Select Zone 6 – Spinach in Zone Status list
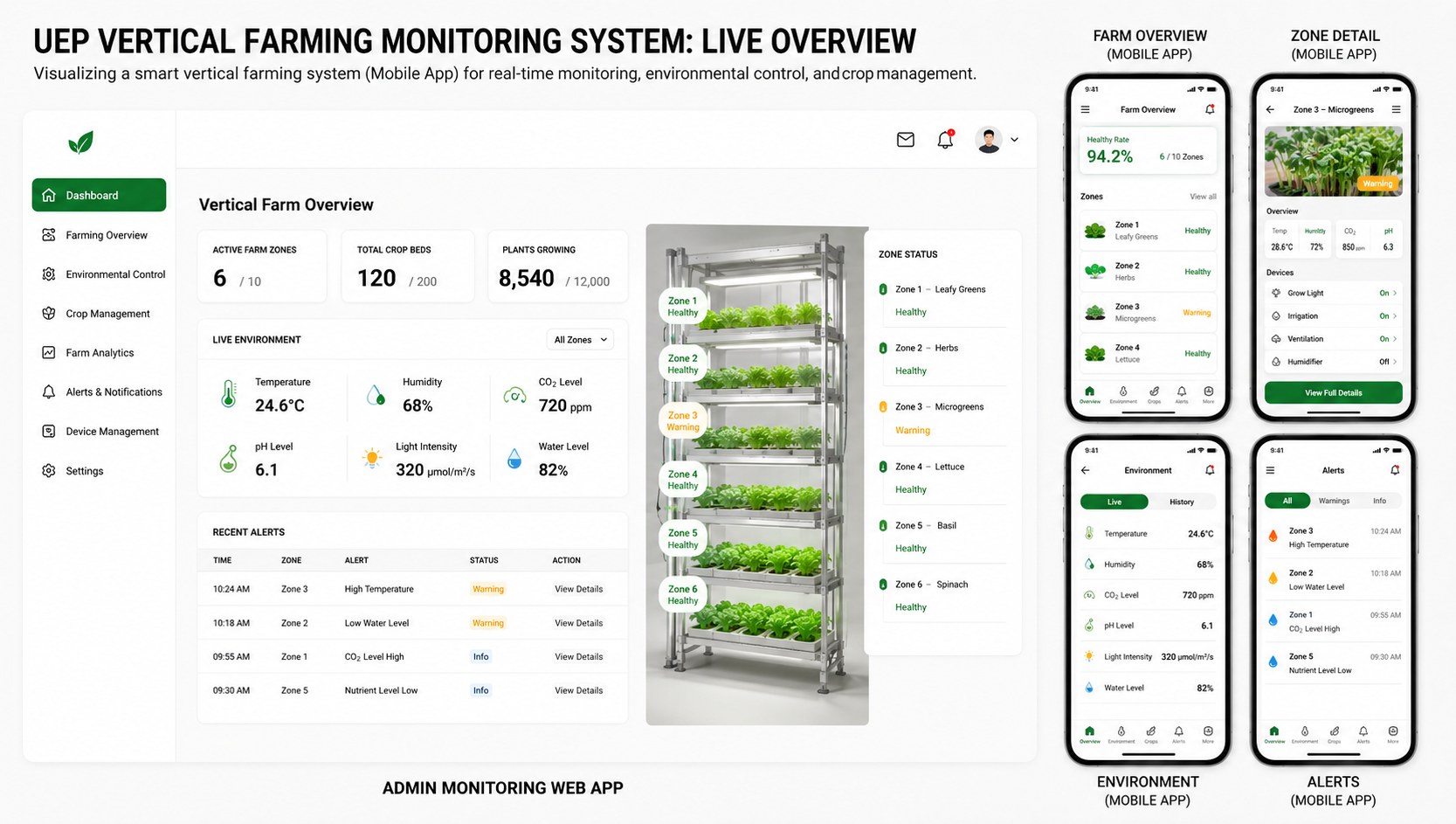 (x=942, y=596)
